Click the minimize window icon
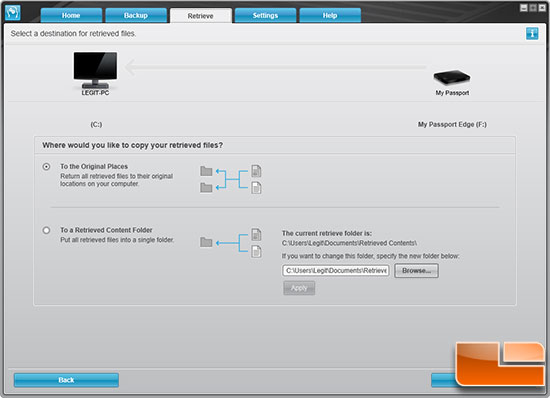The height and width of the screenshot is (398, 550). [523, 8]
